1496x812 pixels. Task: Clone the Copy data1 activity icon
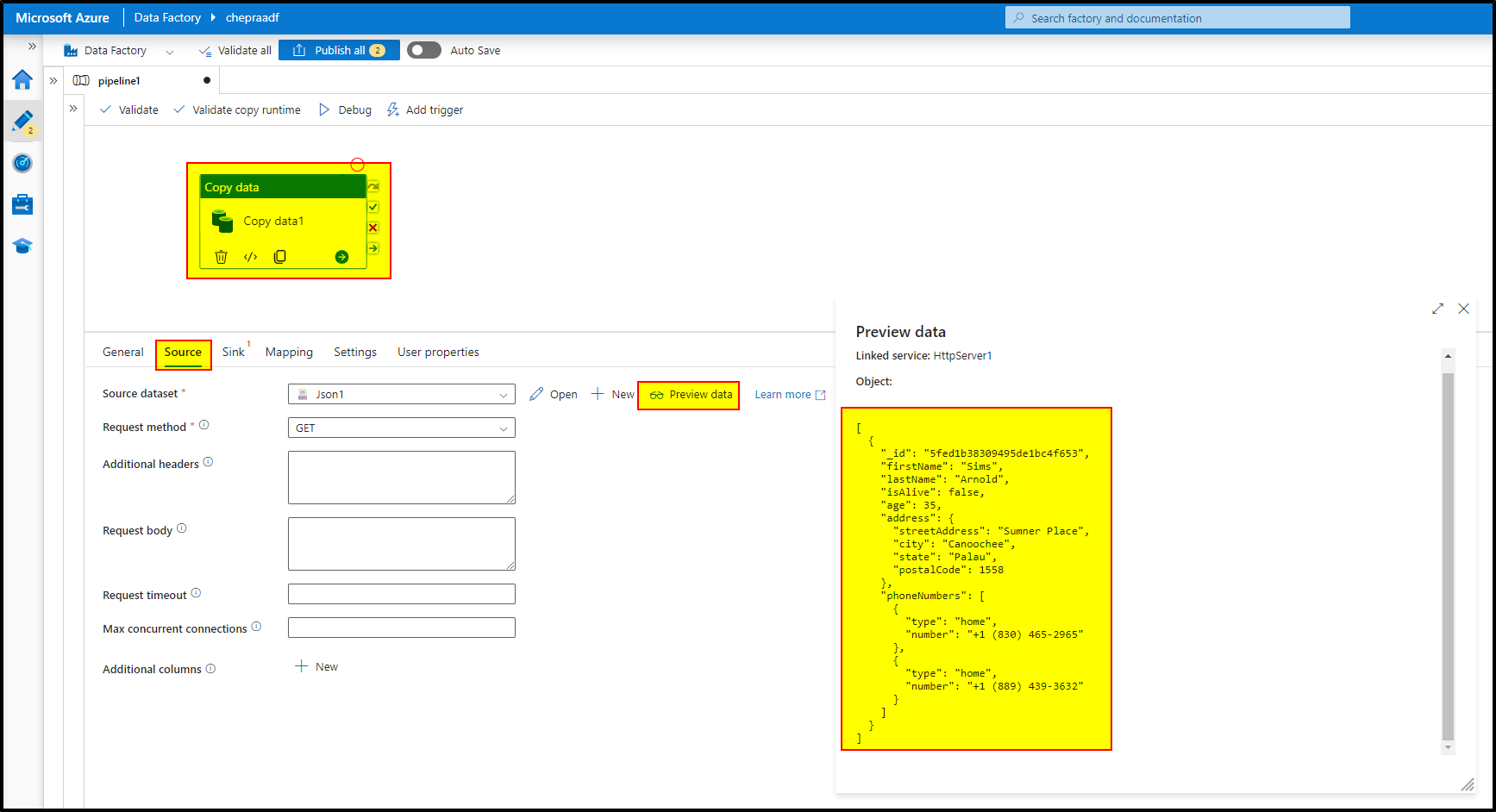coord(279,257)
